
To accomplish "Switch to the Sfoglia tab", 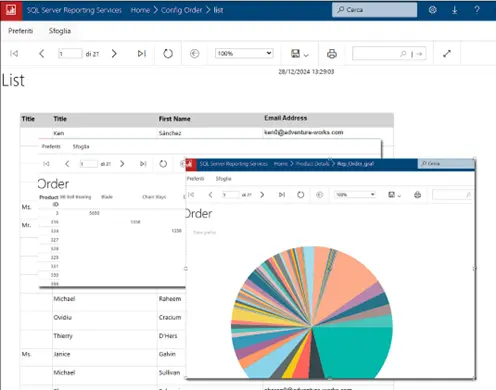I will pos(60,31).
